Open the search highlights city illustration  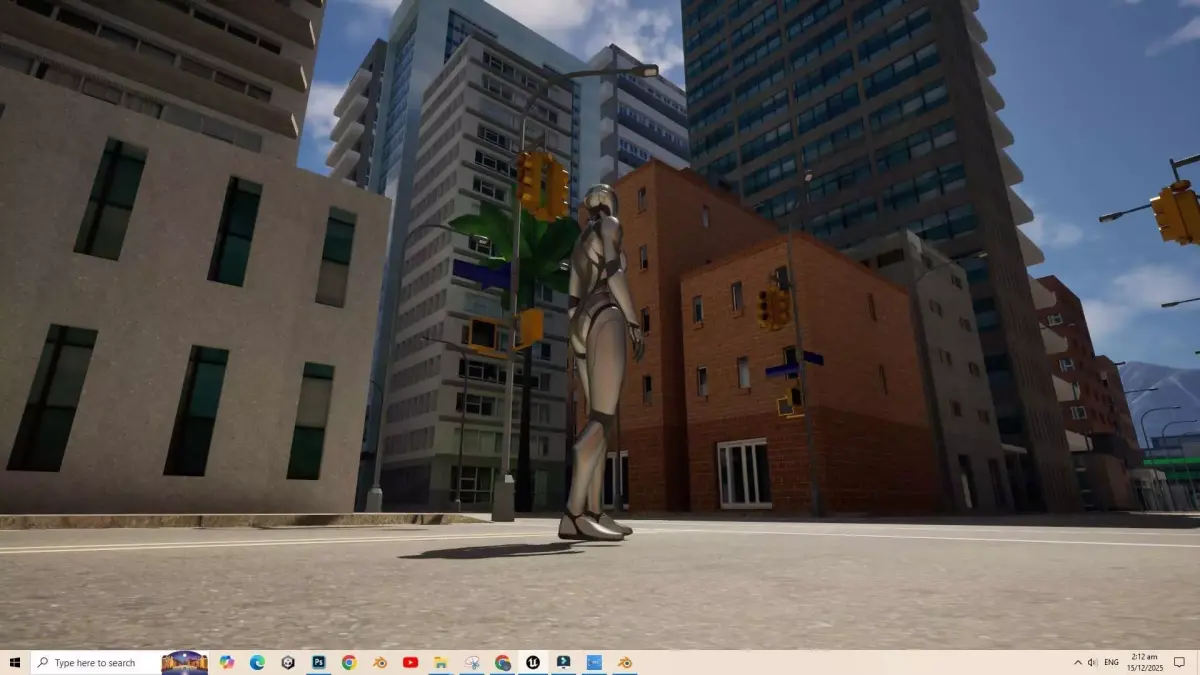[185, 663]
